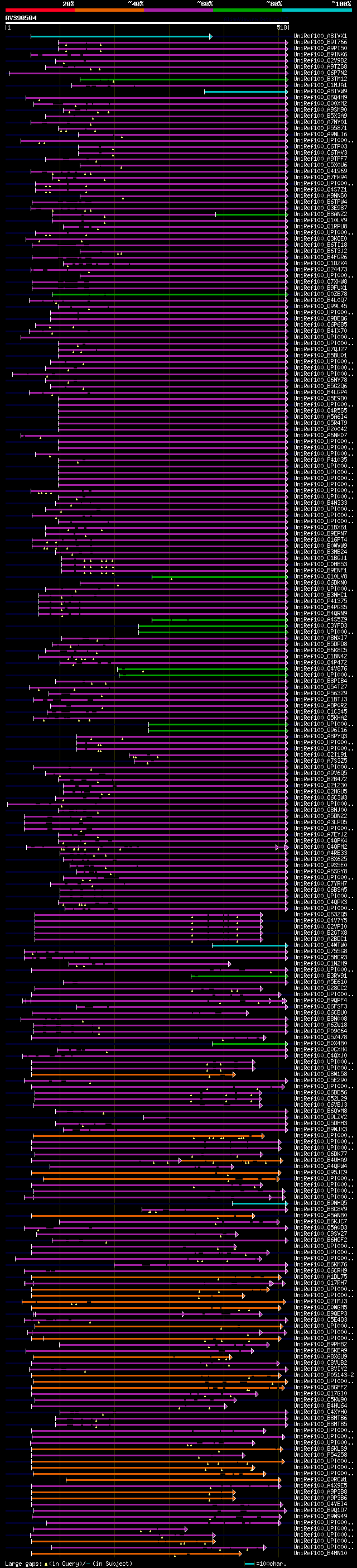Open hit UniRef100_Q4S7Z1

click(x=320, y=189)
